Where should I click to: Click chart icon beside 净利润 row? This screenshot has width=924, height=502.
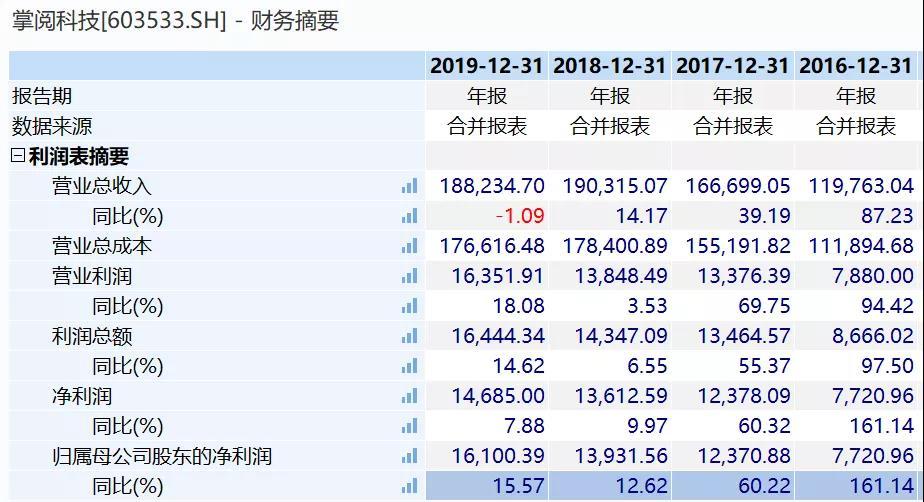pos(409,397)
